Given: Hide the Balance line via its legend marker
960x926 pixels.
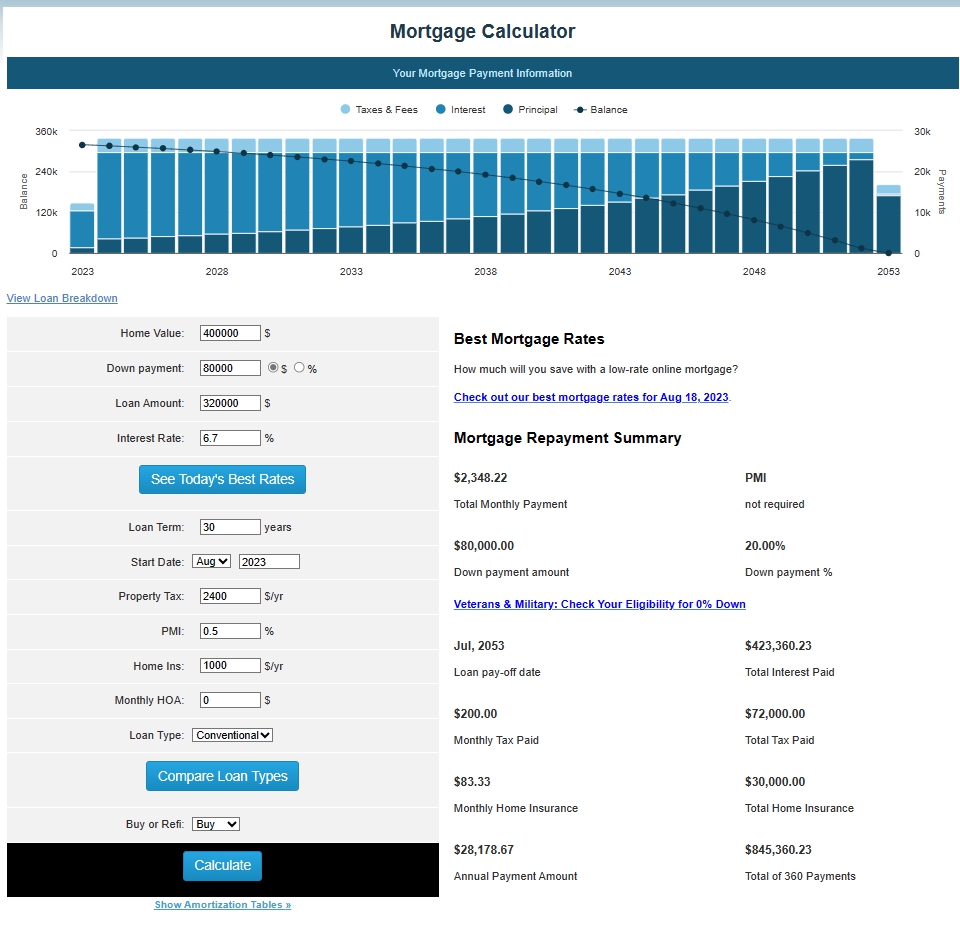Looking at the screenshot, I should (601, 109).
